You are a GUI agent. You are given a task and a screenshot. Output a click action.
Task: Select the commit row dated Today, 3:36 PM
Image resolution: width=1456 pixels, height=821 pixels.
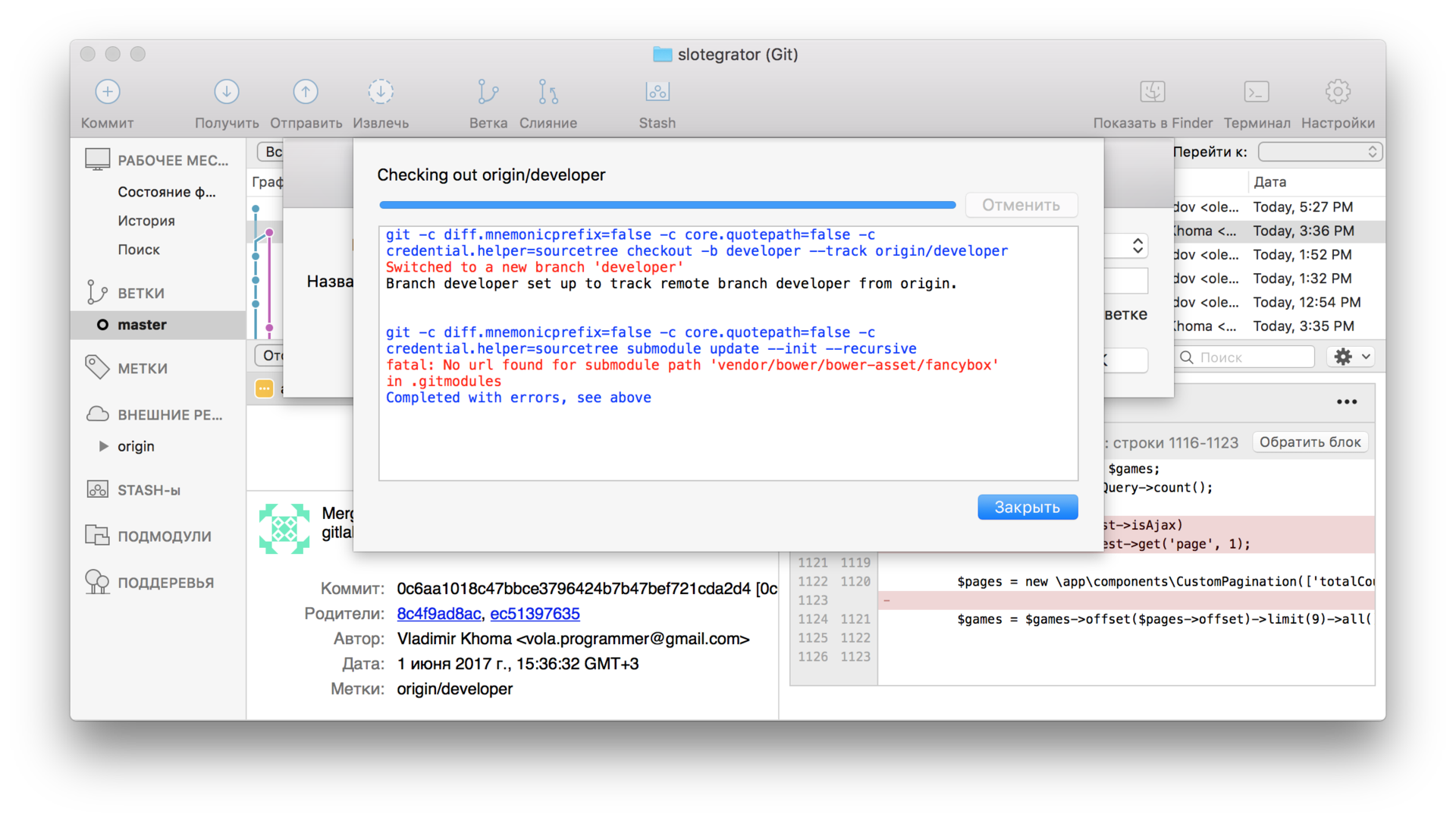coord(1279,231)
